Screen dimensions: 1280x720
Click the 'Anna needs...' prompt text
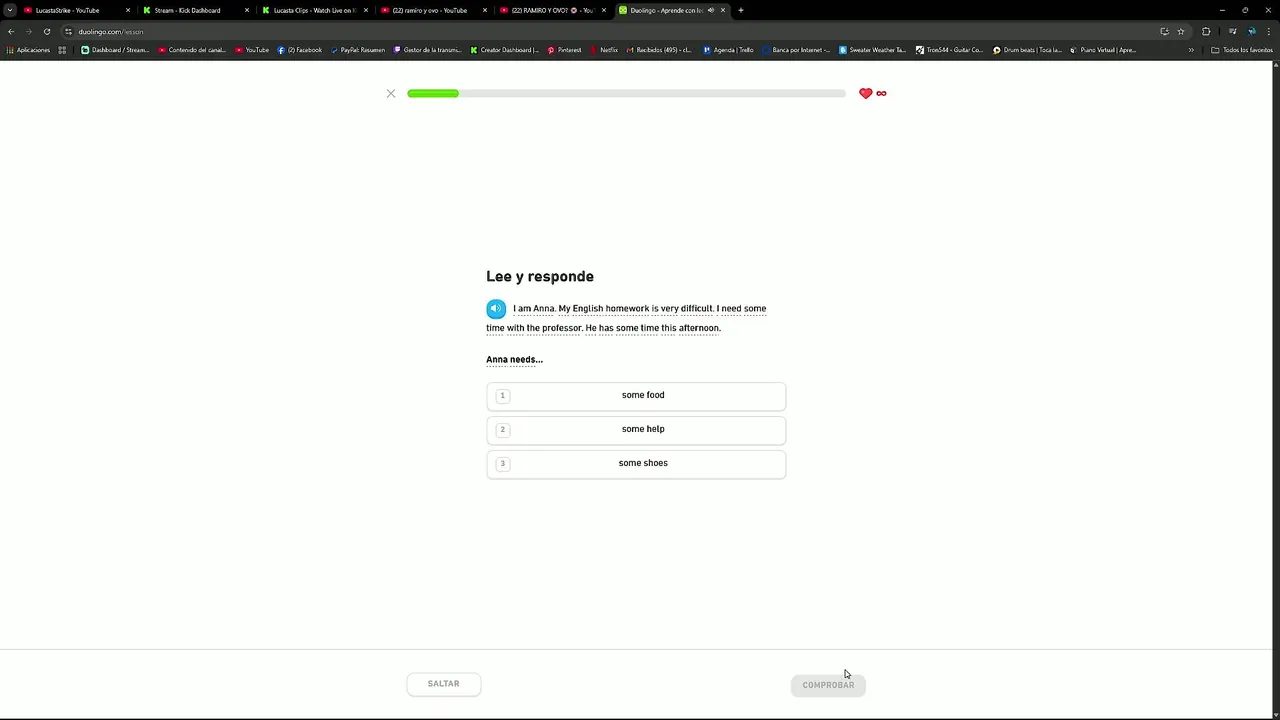click(x=514, y=360)
